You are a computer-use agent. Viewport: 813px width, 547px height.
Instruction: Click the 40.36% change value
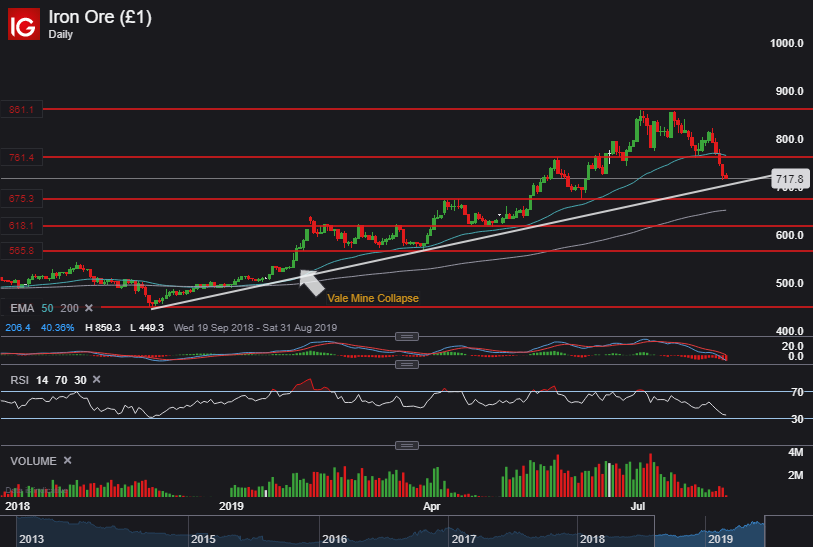(x=58, y=328)
